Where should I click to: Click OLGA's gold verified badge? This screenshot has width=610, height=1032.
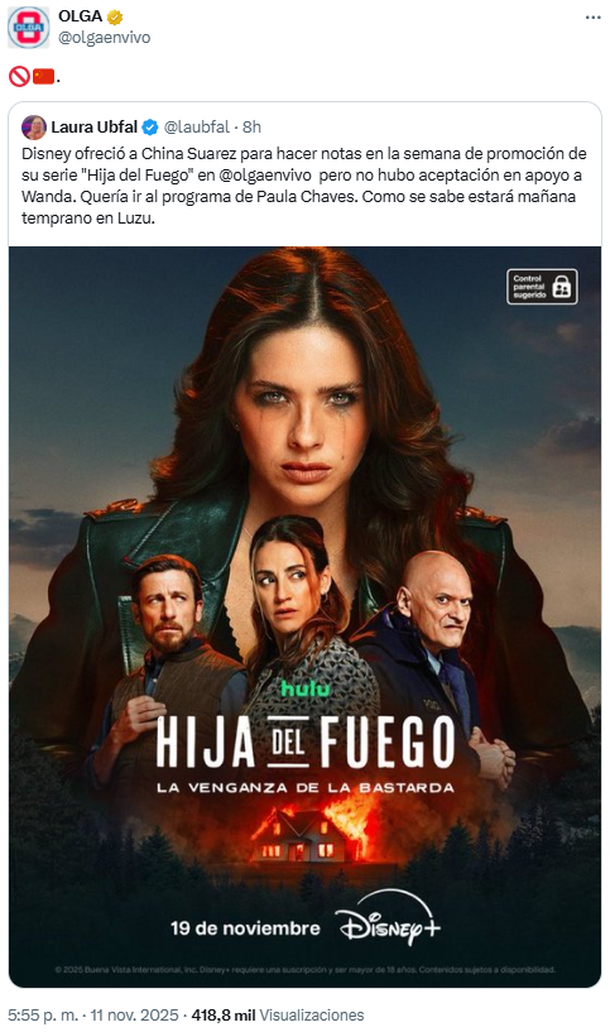(115, 17)
